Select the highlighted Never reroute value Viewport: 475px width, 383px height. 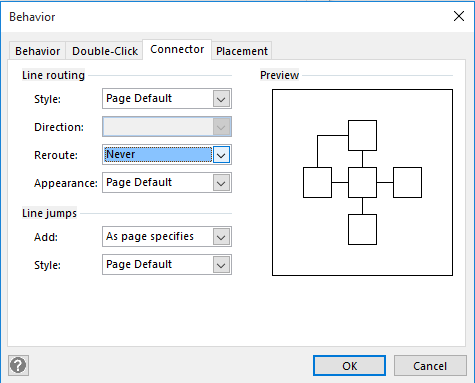coord(158,155)
